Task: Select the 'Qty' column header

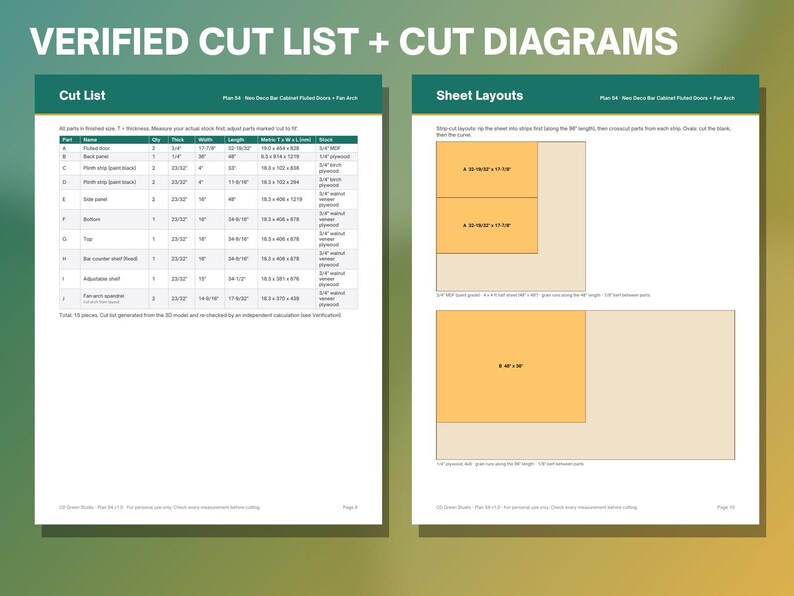Action: tap(158, 140)
